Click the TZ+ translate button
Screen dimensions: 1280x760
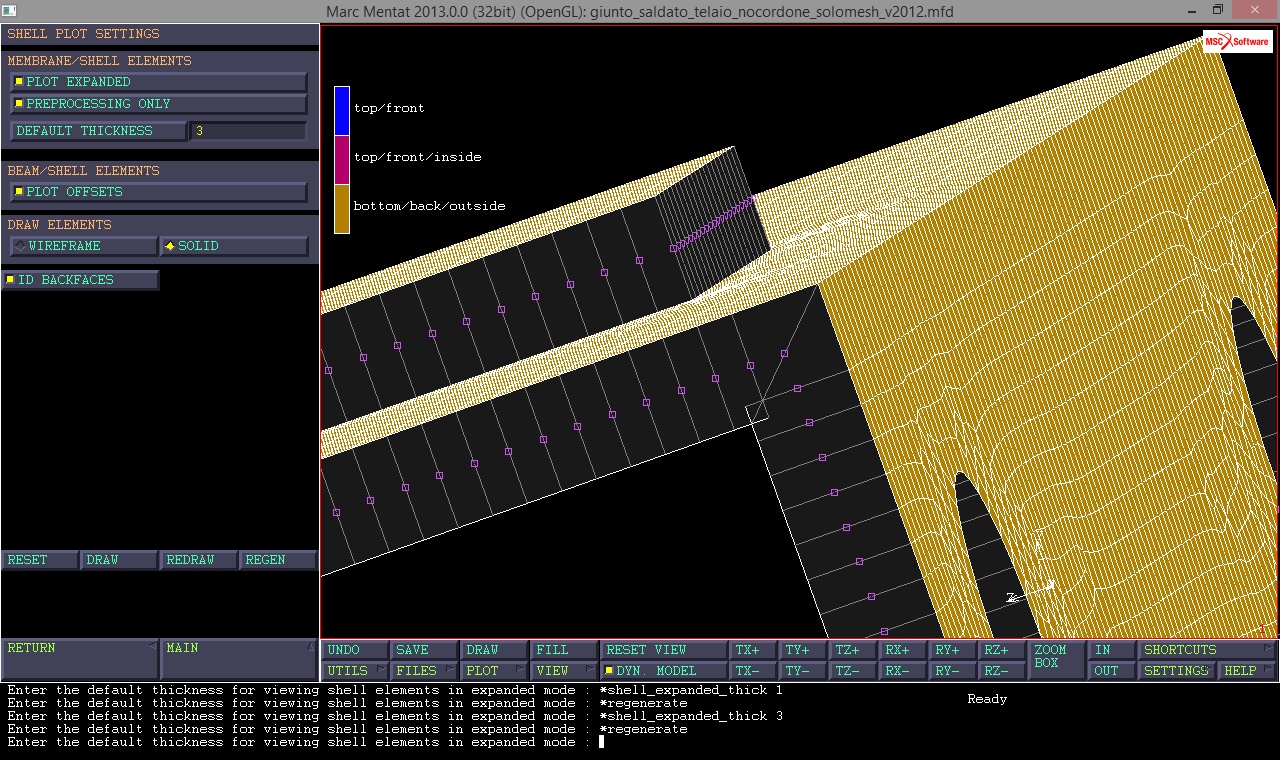click(x=854, y=650)
